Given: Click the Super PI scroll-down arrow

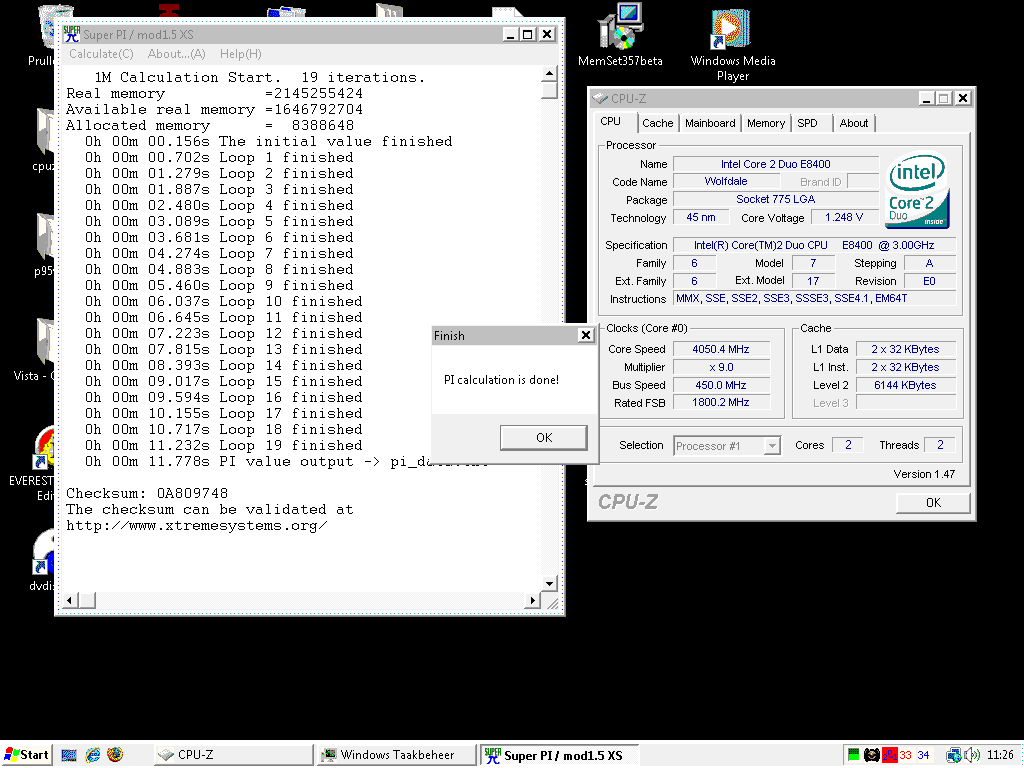Looking at the screenshot, I should (549, 584).
